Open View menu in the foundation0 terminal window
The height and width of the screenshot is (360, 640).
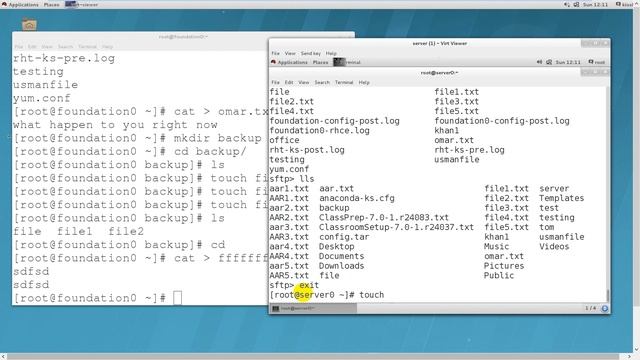47,47
